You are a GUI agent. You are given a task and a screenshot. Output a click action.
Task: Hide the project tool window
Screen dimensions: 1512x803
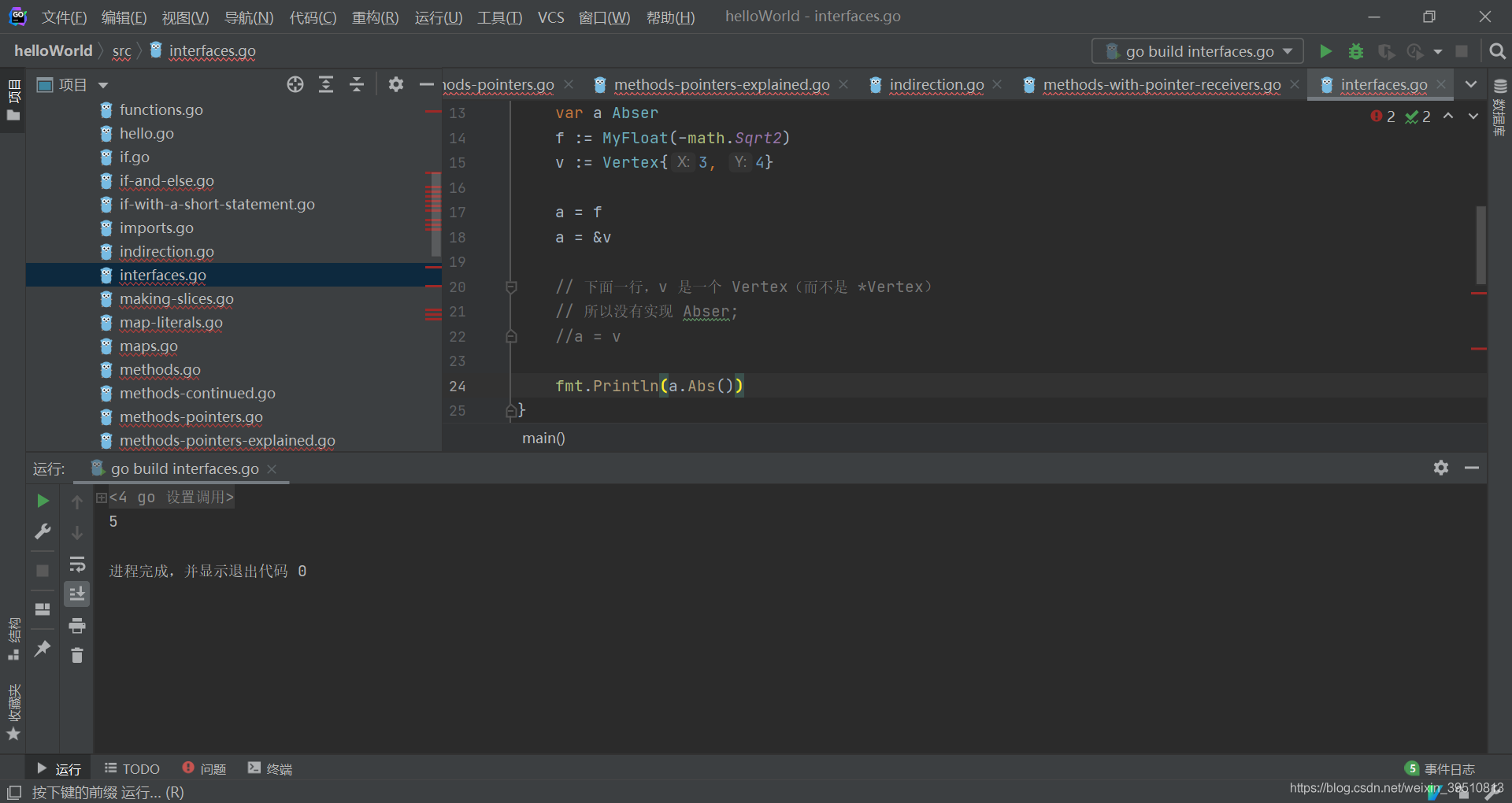[427, 84]
